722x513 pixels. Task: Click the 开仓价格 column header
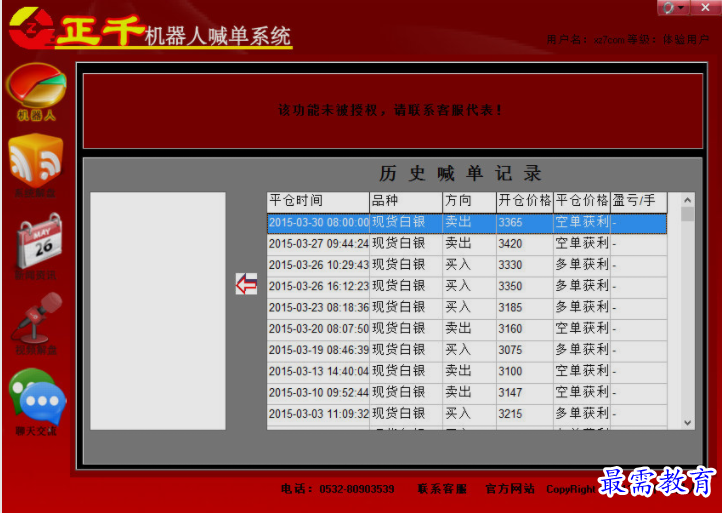click(x=525, y=202)
